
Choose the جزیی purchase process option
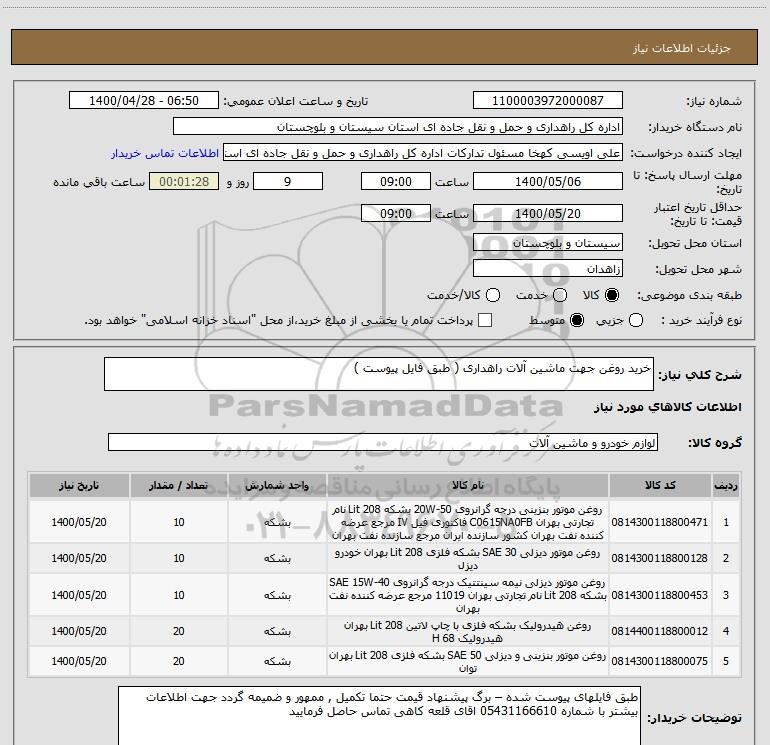(x=636, y=320)
